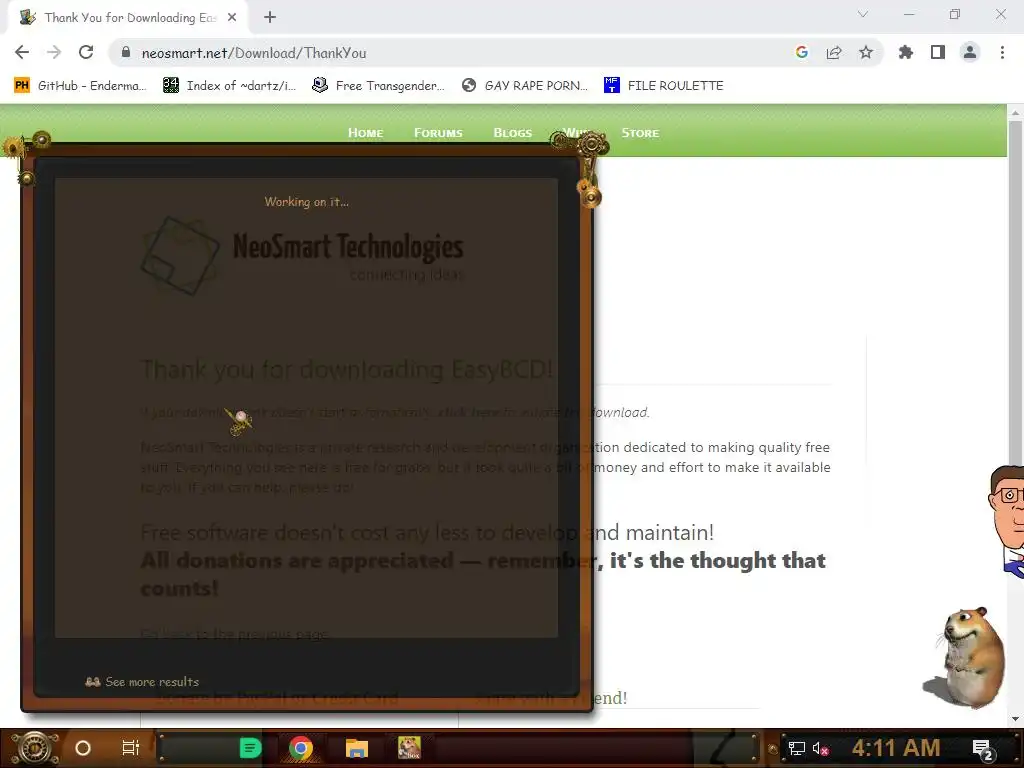Click the forward navigation arrow
This screenshot has height=768, width=1024.
pyautogui.click(x=54, y=52)
